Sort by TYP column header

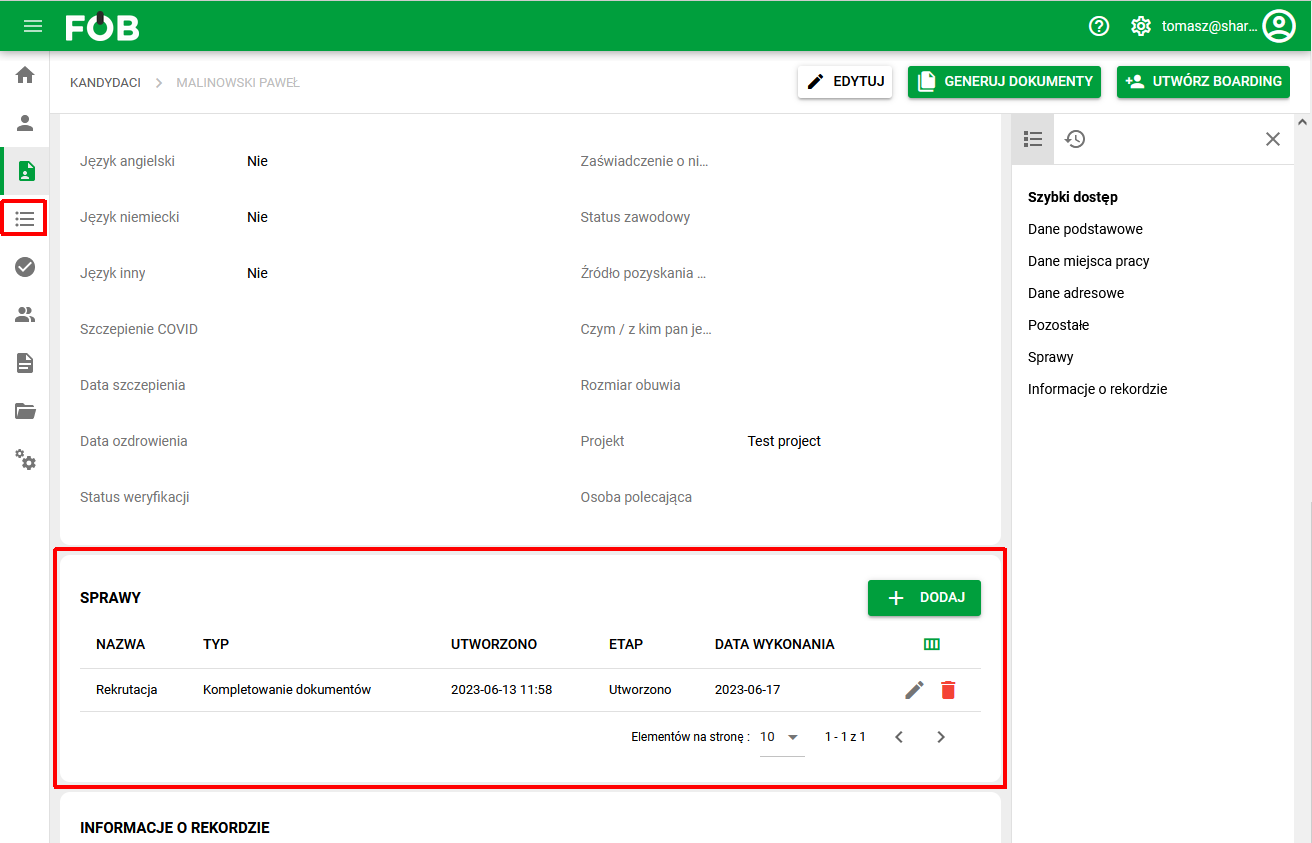pyautogui.click(x=216, y=644)
